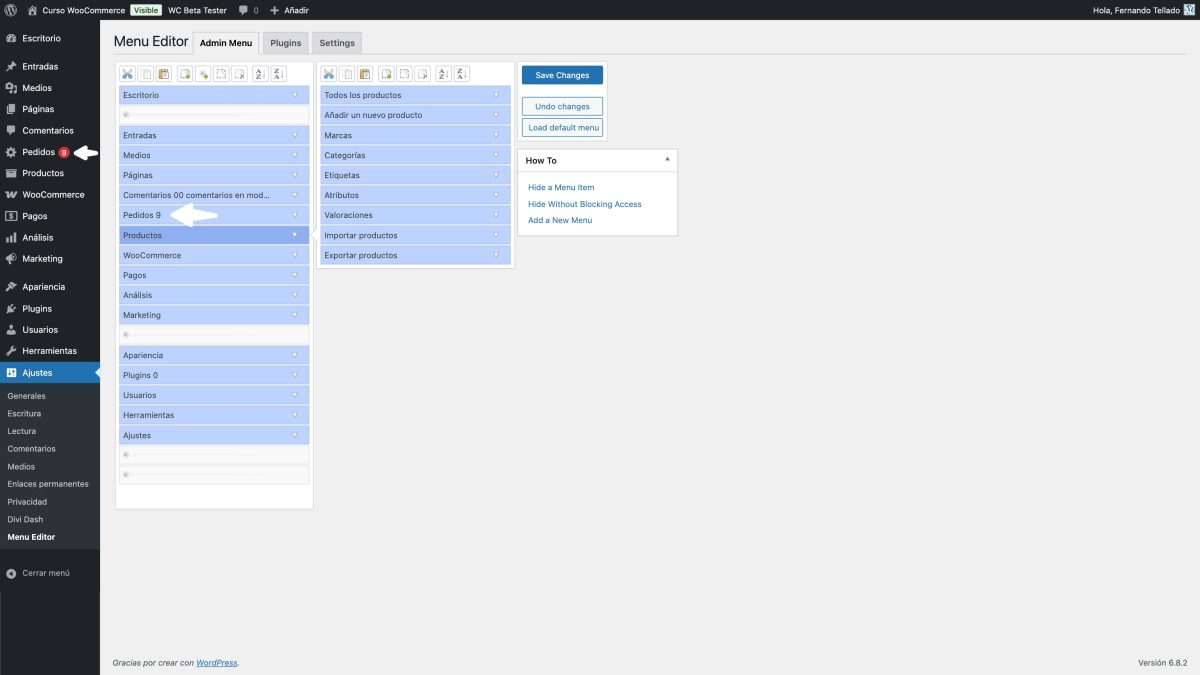Expand the Pedidos 9 item settings
The image size is (1200, 675).
point(294,215)
